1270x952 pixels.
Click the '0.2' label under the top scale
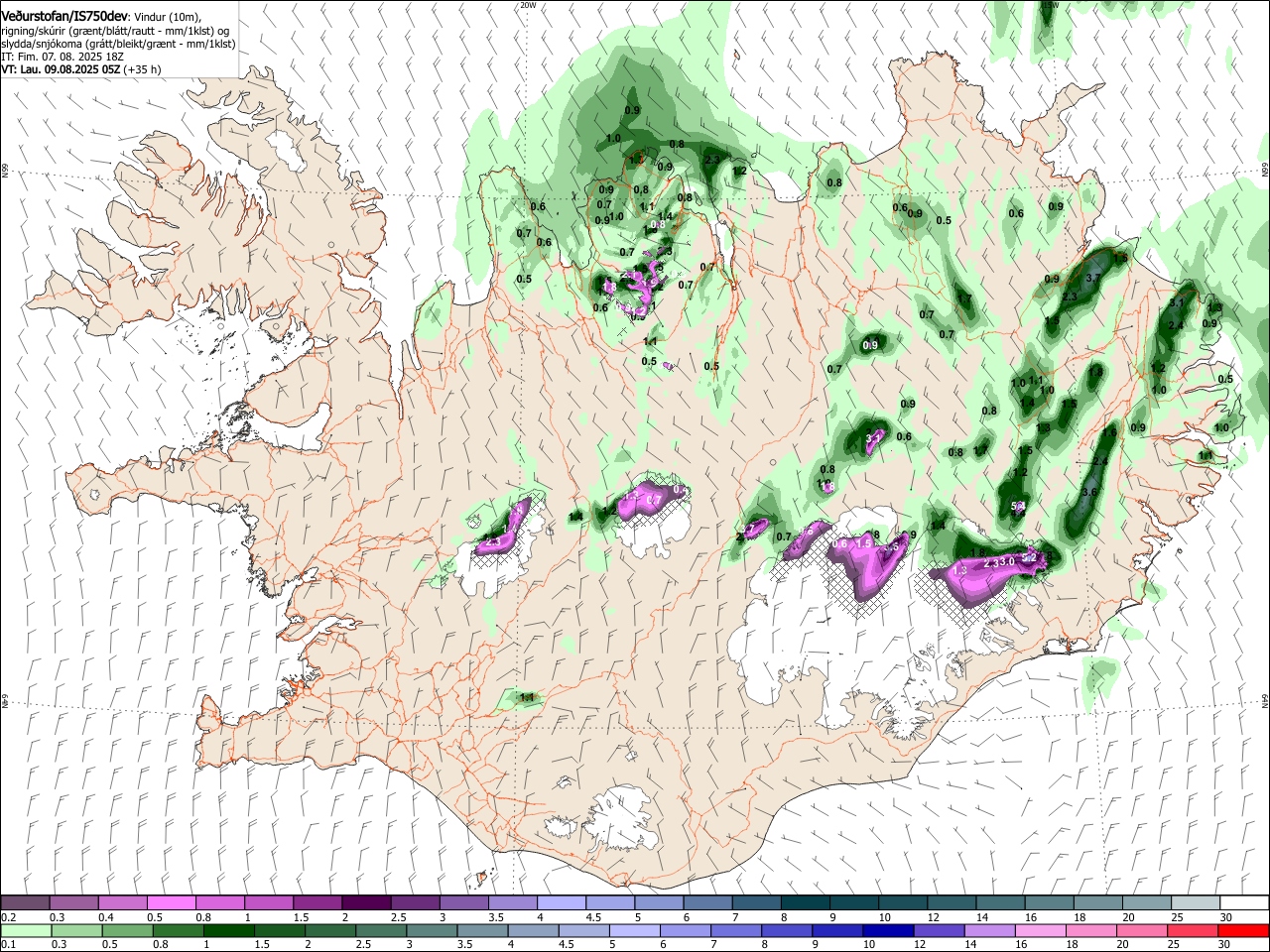point(8,917)
